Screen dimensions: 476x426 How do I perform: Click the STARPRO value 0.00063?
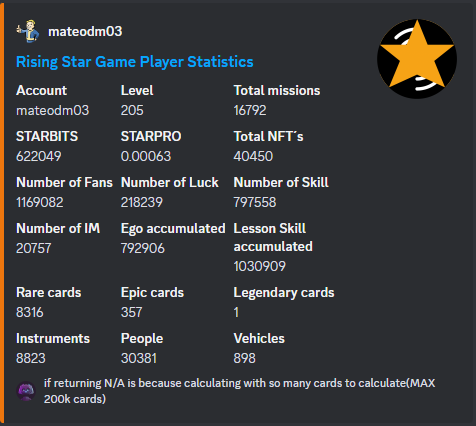146,156
